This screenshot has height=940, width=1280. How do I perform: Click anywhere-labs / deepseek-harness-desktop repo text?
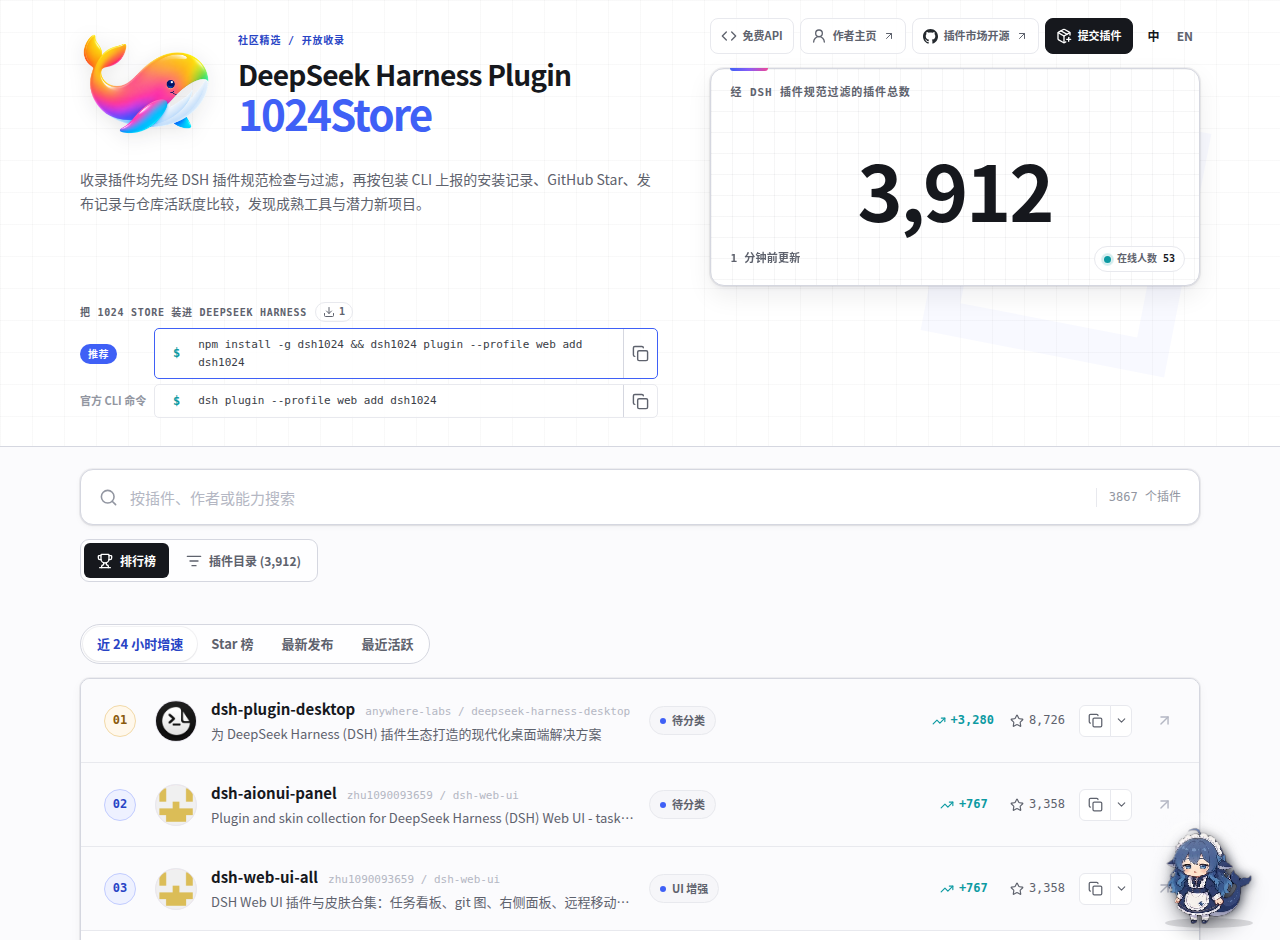pyautogui.click(x=498, y=711)
